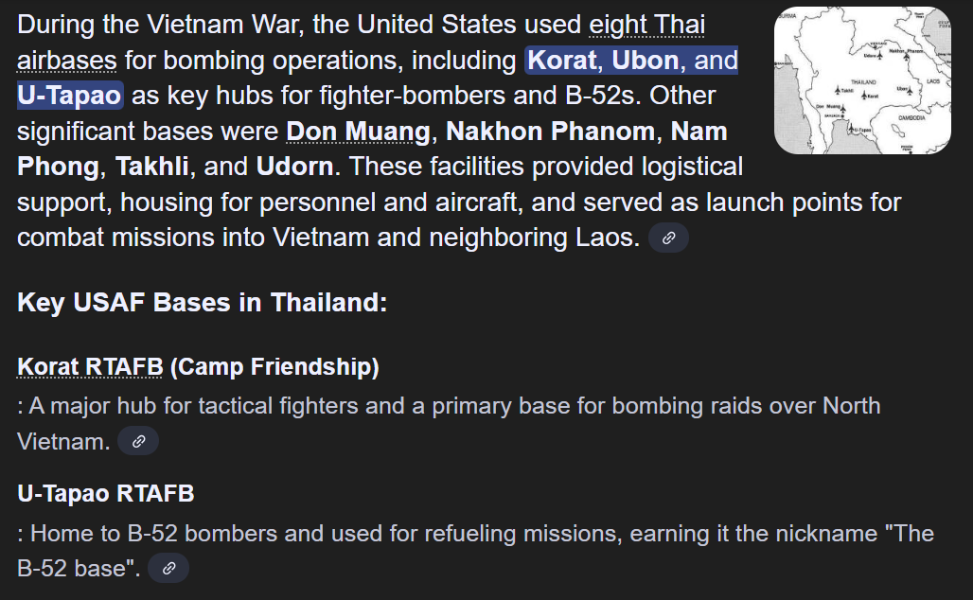973x600 pixels.
Task: Open the Thailand airbases map thumbnail
Action: (x=862, y=81)
